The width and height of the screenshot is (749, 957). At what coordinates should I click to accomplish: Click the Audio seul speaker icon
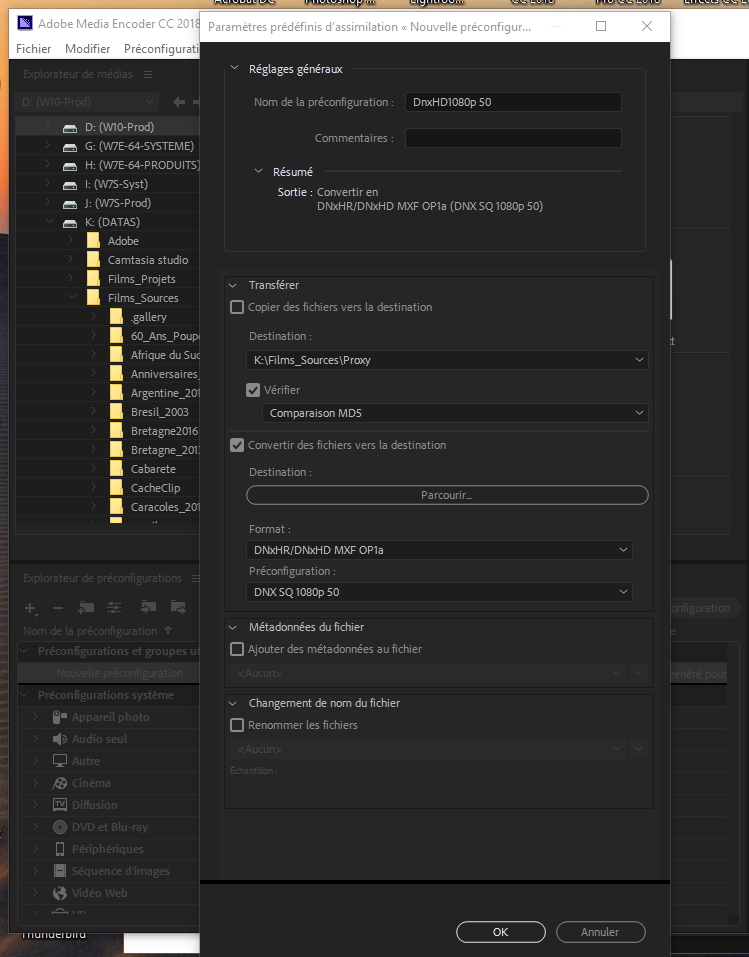[x=60, y=739]
